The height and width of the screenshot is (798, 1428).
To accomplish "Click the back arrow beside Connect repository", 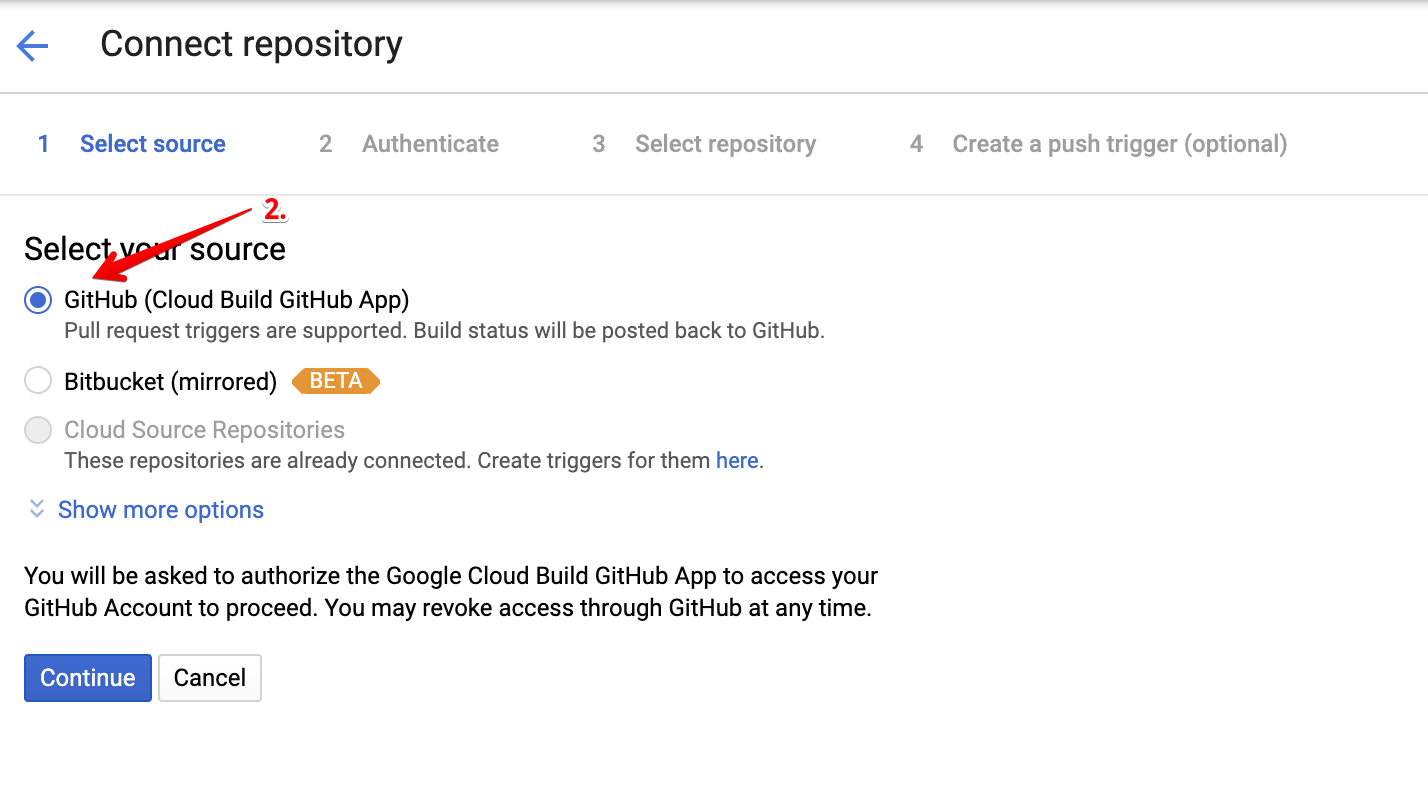I will pos(32,45).
